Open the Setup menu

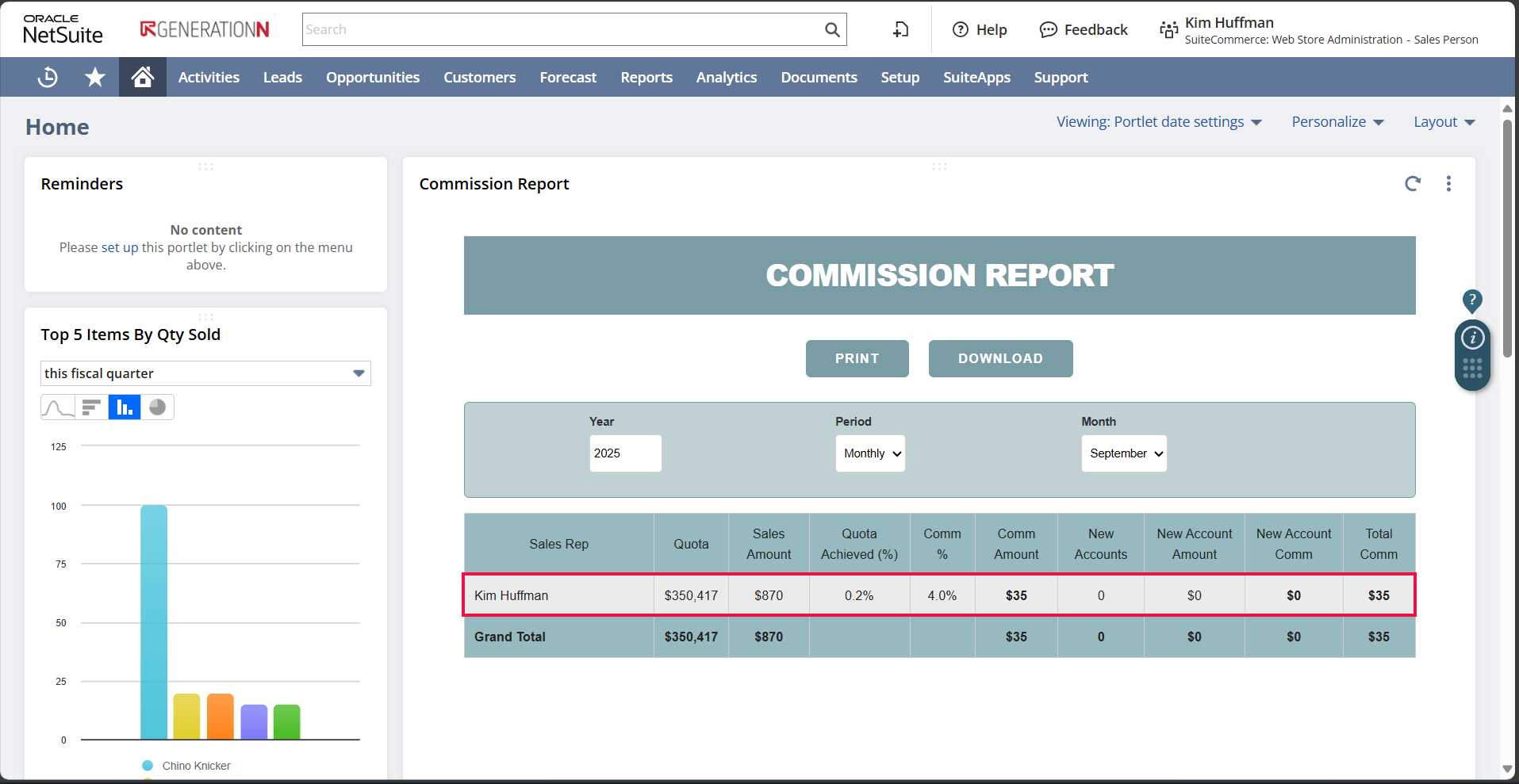point(900,77)
